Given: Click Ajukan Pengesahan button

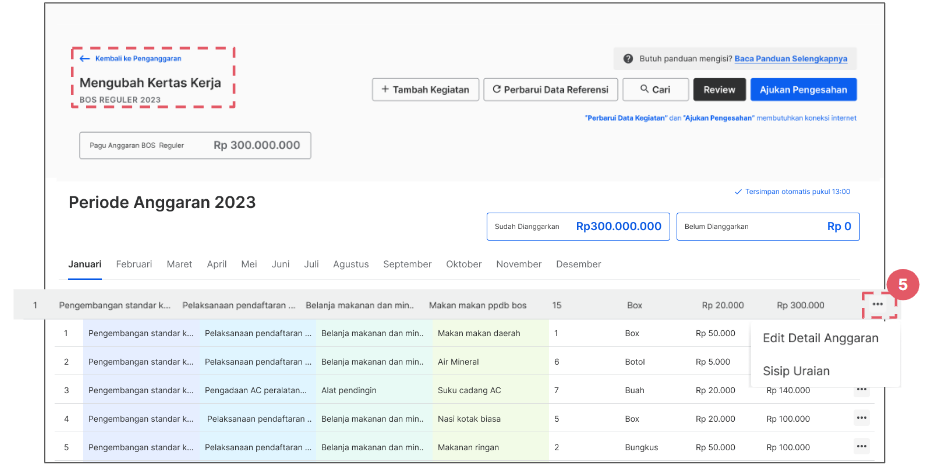Looking at the screenshot, I should click(x=803, y=89).
